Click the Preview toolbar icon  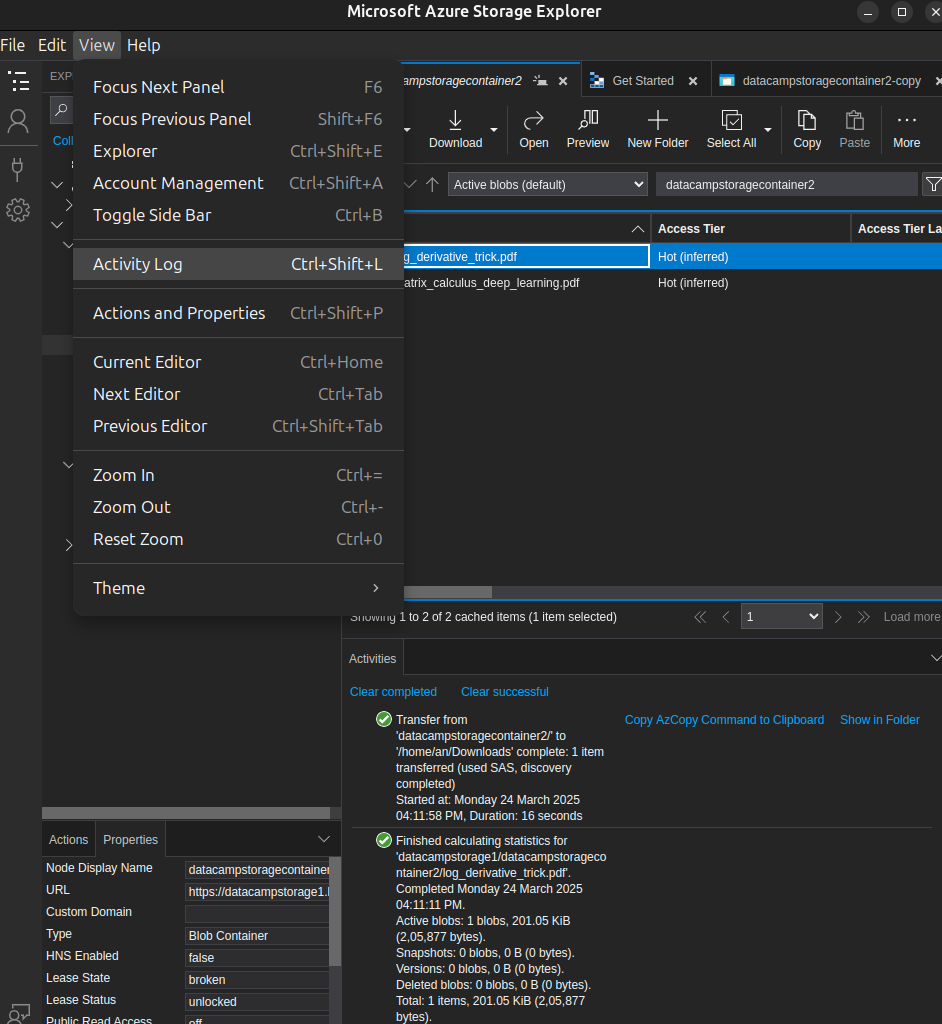click(588, 121)
